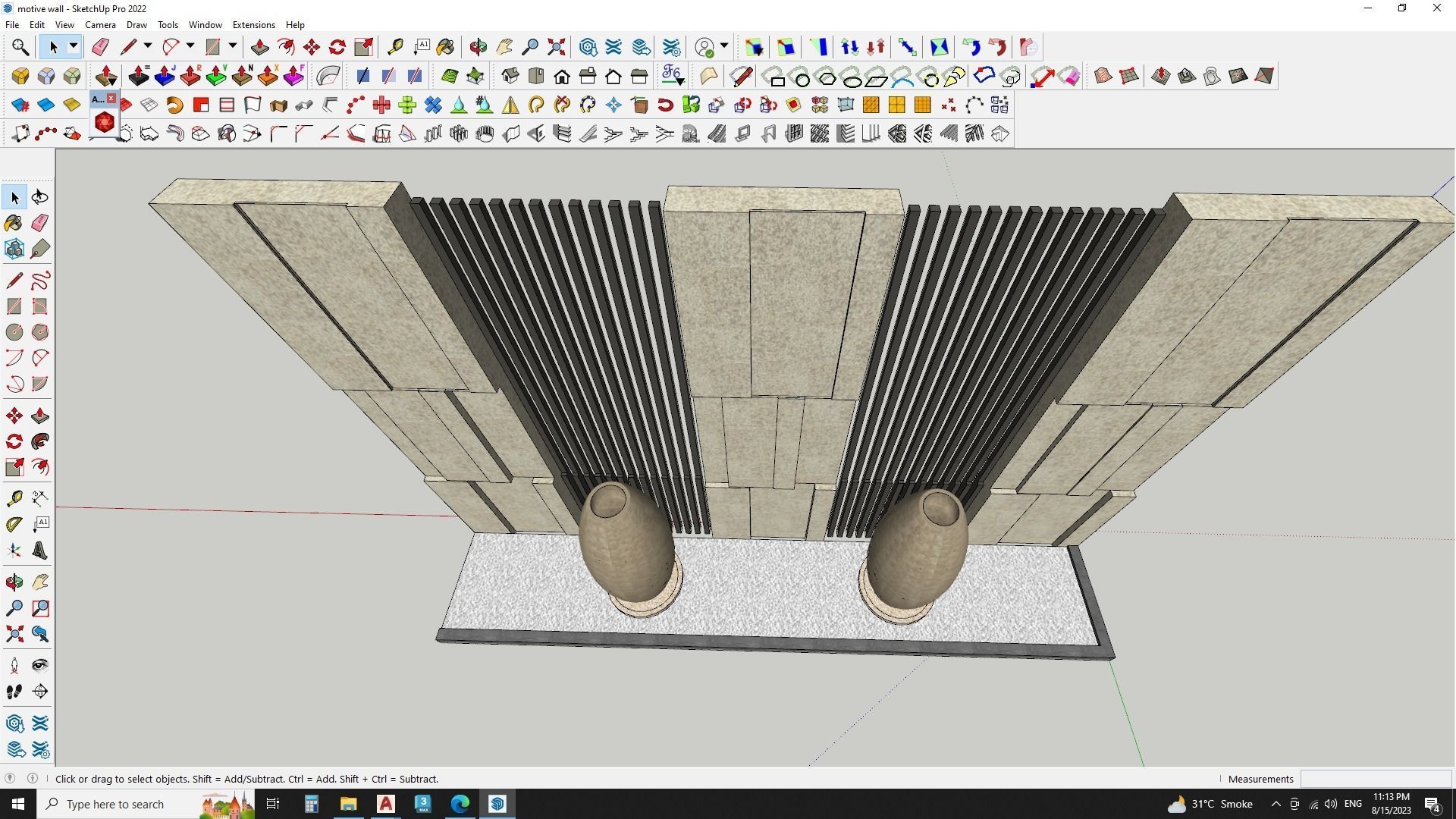Expand the Arc tool dropdown
The image size is (1456, 819).
click(189, 46)
